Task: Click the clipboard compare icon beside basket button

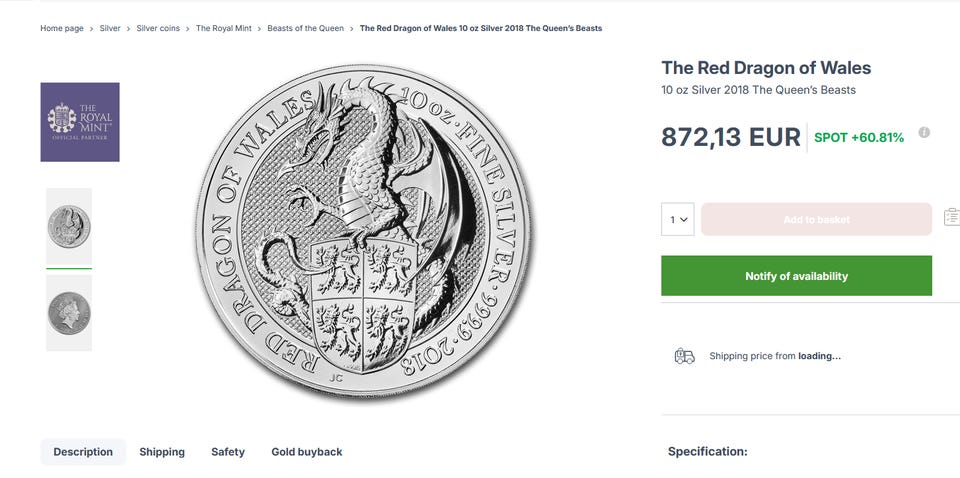Action: click(952, 217)
